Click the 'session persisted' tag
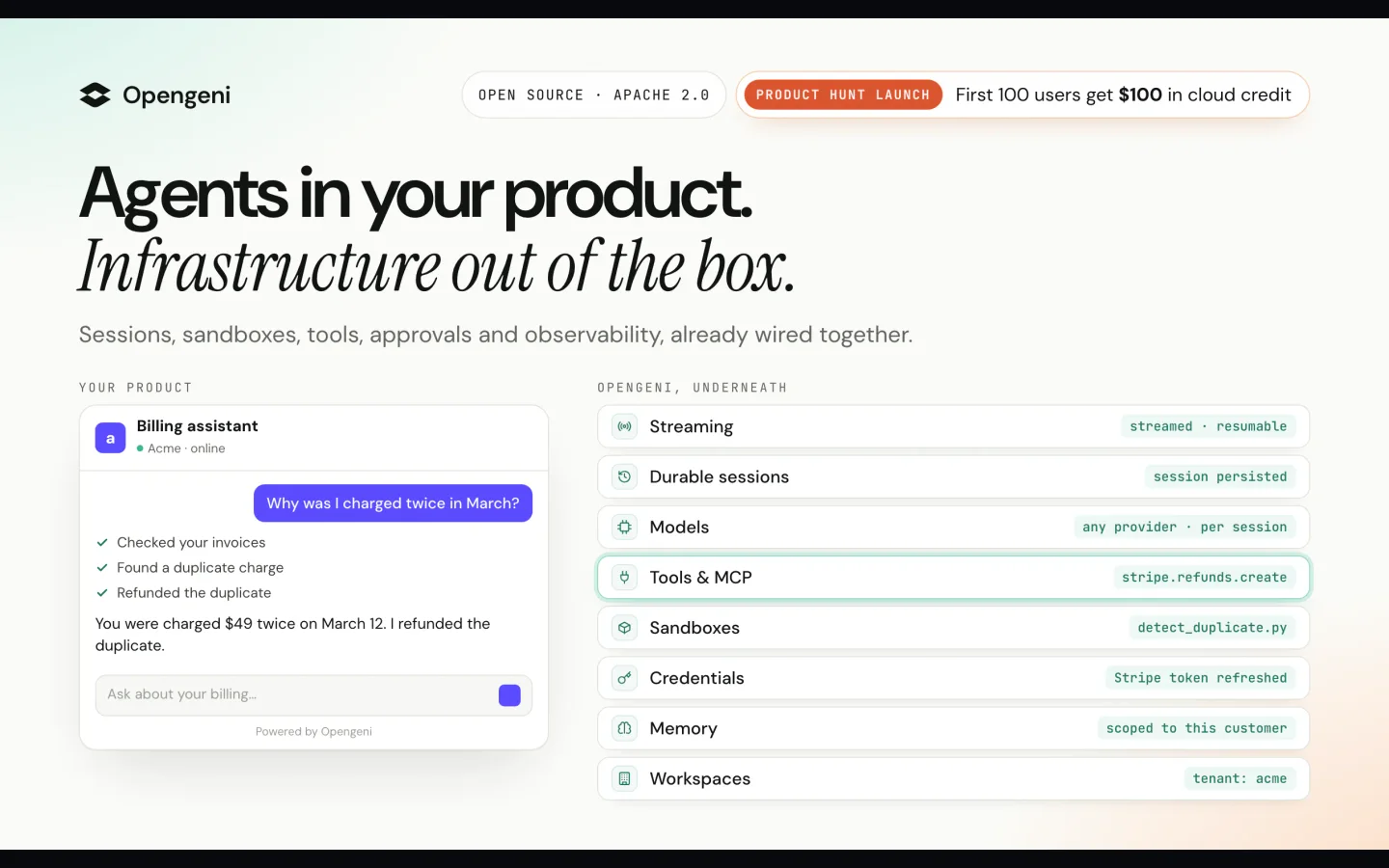Image resolution: width=1389 pixels, height=868 pixels. (1220, 476)
